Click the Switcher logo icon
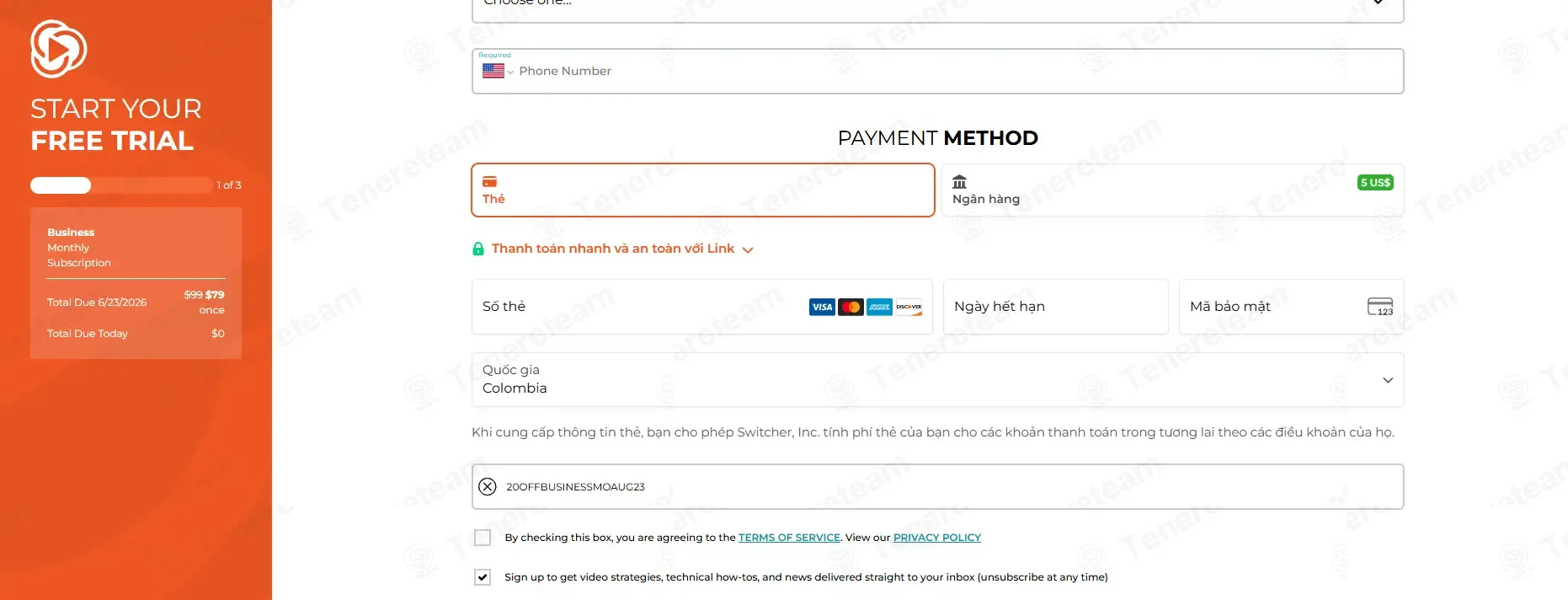The image size is (1568, 600). tap(58, 49)
